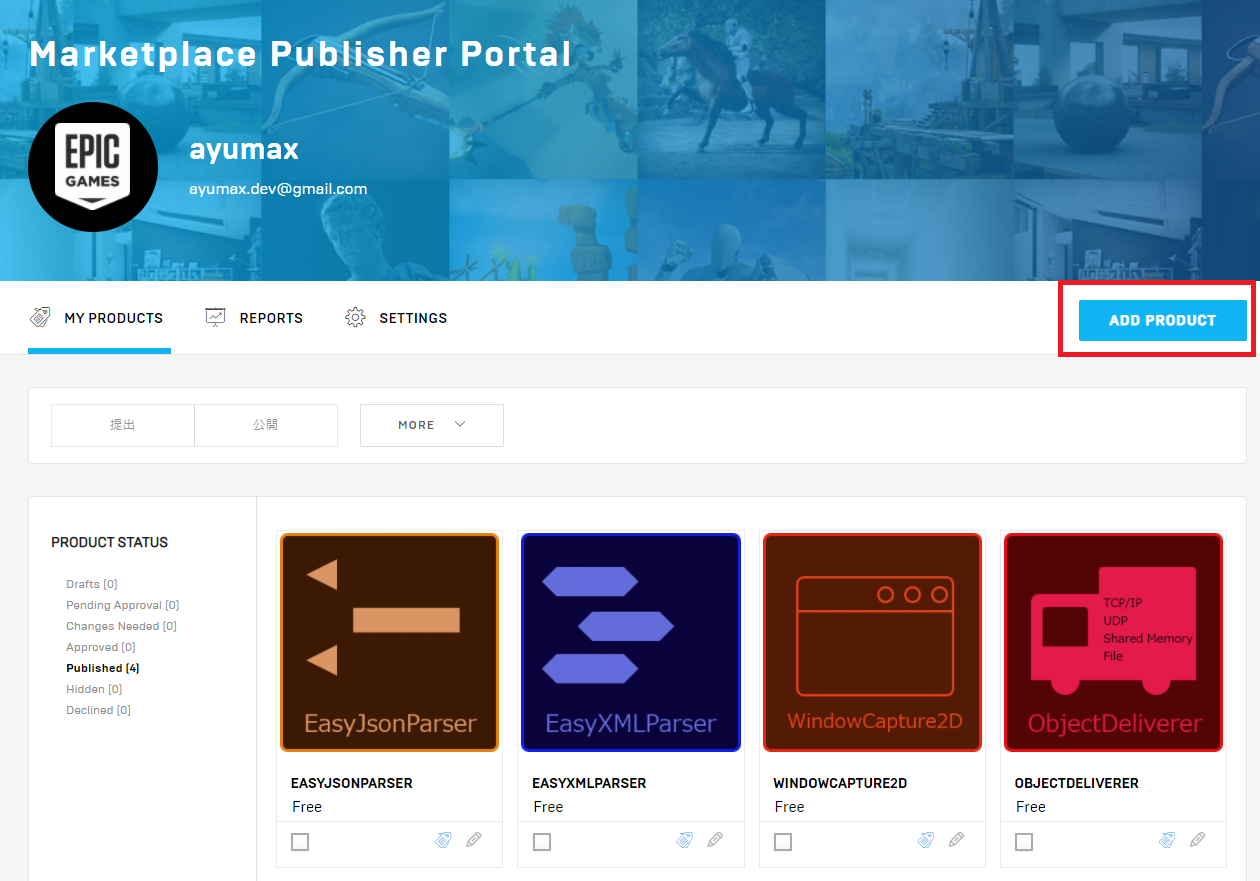Edit WindowCapture2D with pencil icon
Image resolution: width=1260 pixels, height=881 pixels.
tap(957, 840)
